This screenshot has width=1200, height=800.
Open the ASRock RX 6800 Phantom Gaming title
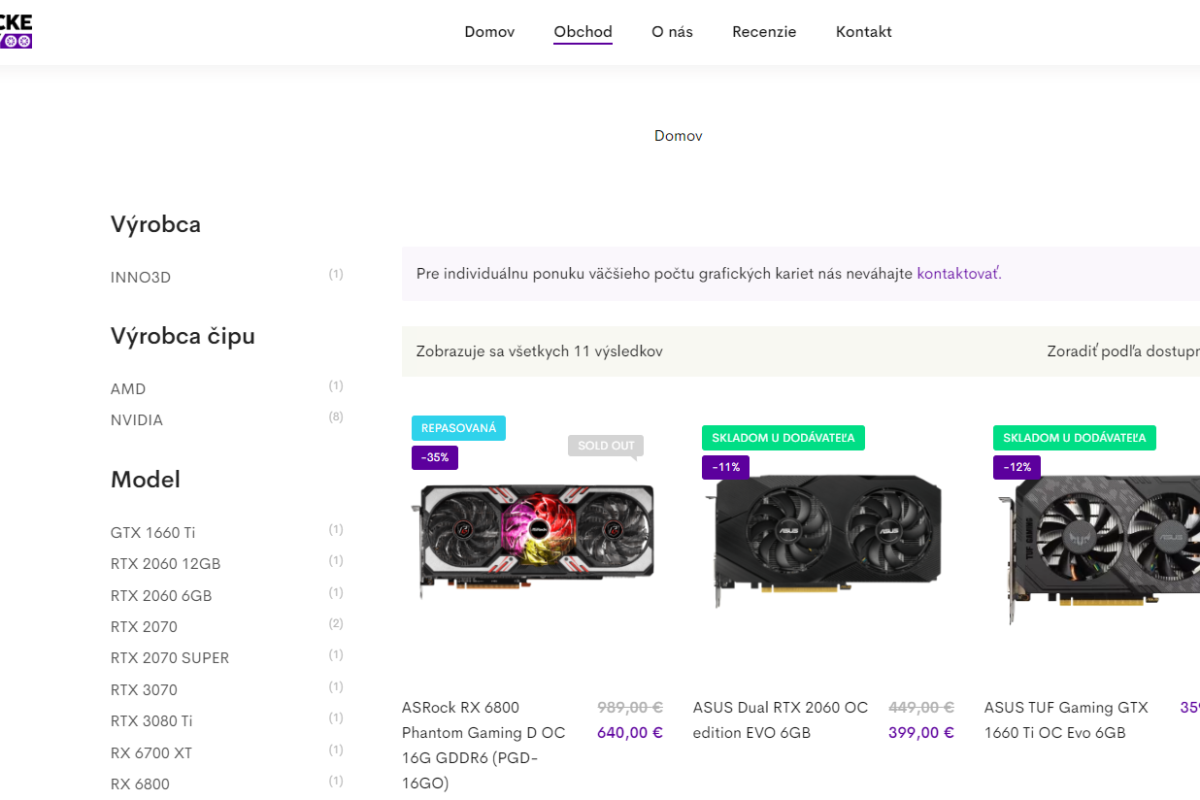(x=484, y=745)
